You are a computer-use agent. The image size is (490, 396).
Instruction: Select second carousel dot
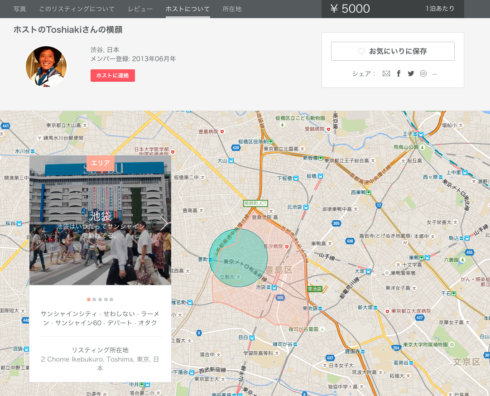tap(94, 299)
